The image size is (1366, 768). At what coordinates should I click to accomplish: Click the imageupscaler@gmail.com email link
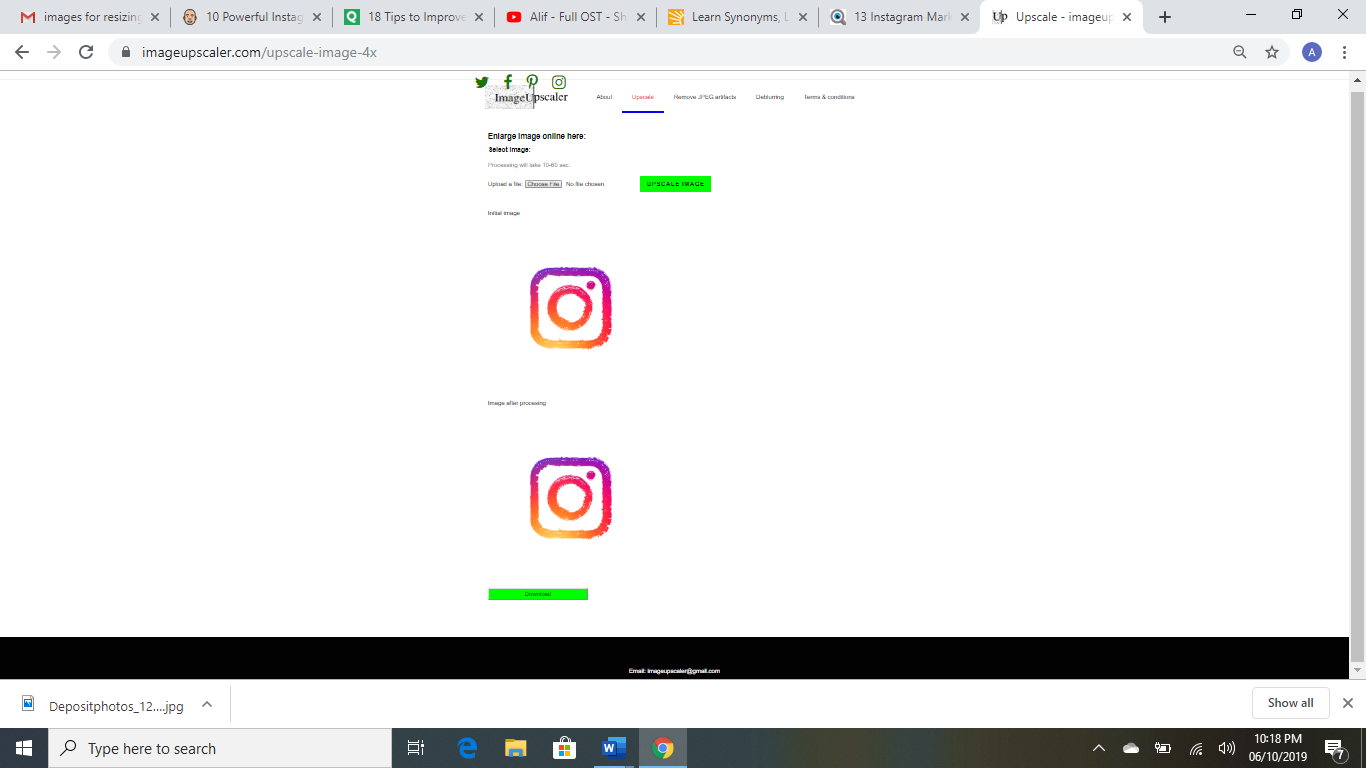pos(683,671)
